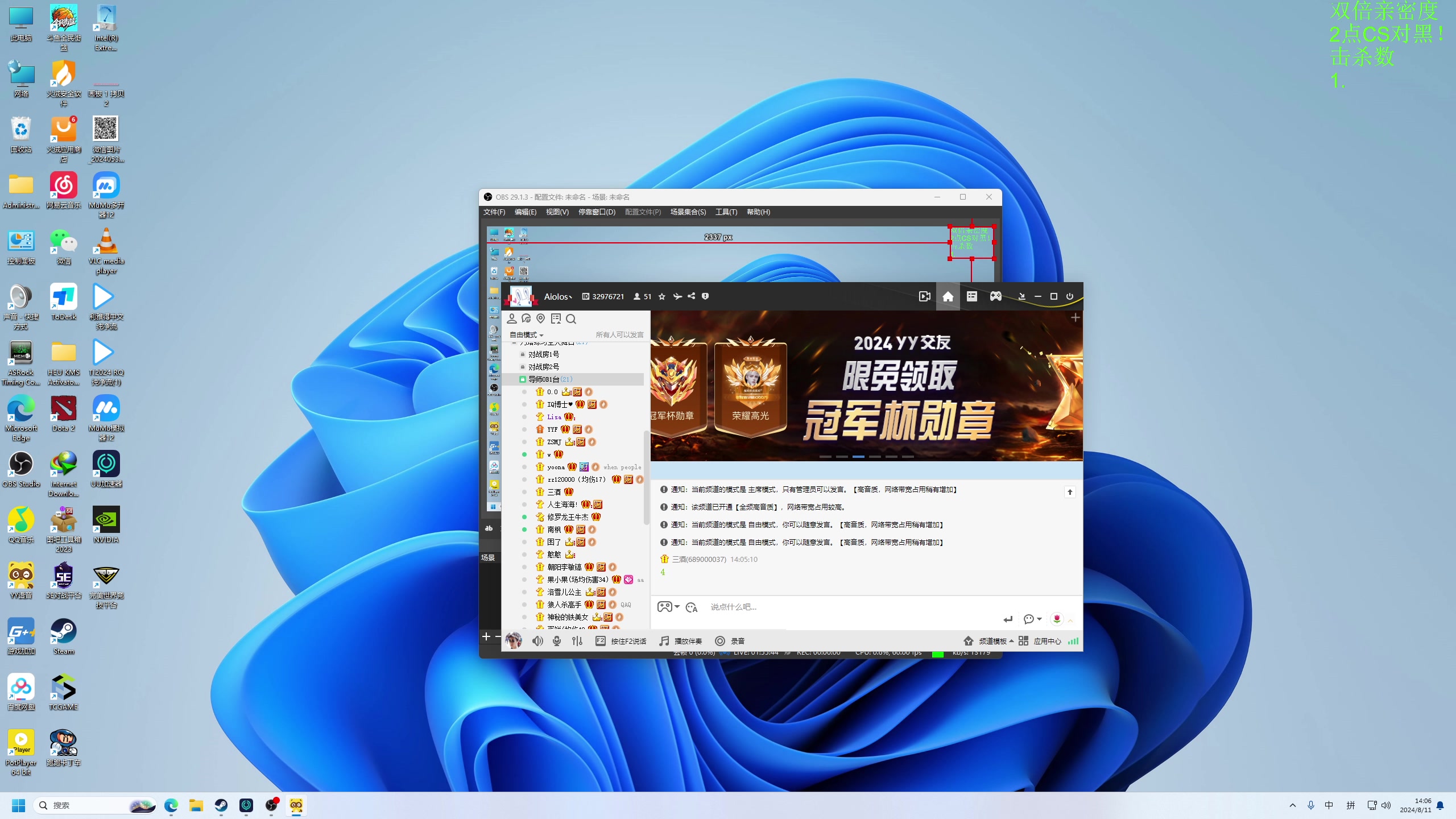The image size is (1456, 819).
Task: Select the 对战房1号 channel room
Action: coord(543,354)
